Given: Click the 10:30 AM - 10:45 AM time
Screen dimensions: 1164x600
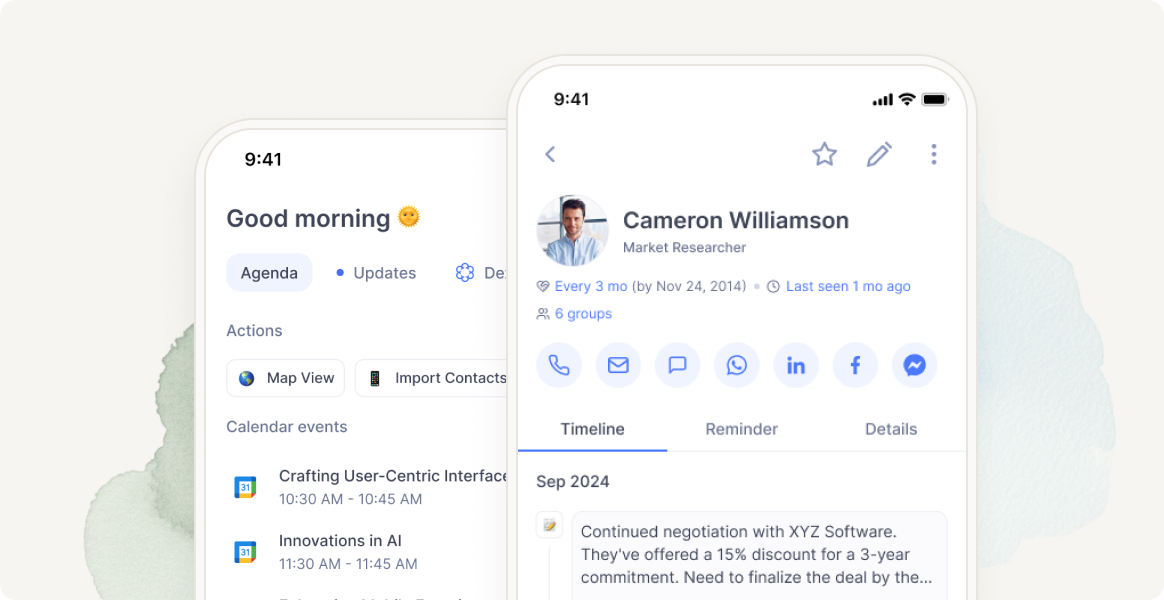Looking at the screenshot, I should click(350, 500).
